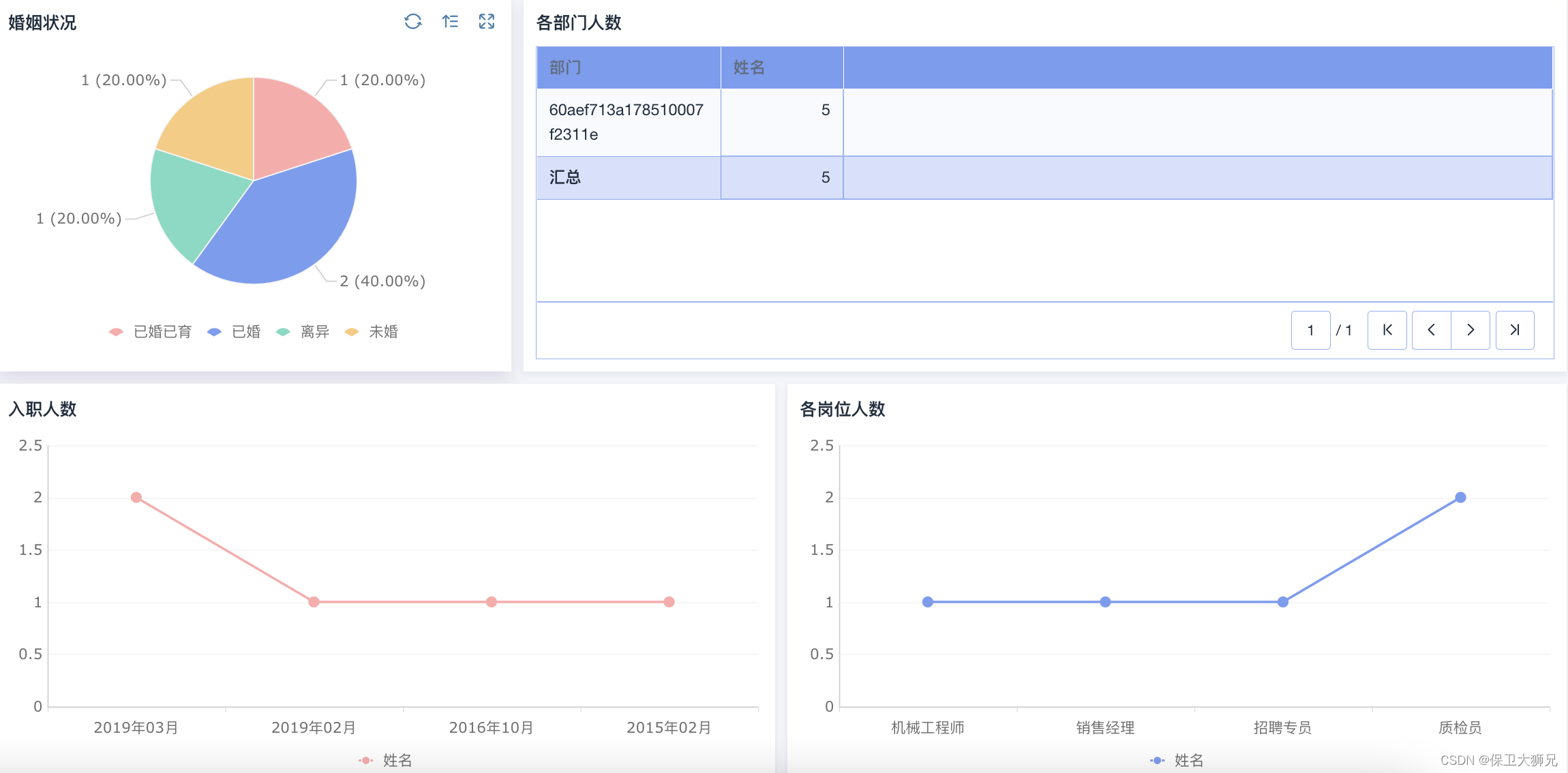
Task: Click the page number input field
Action: pos(1310,330)
